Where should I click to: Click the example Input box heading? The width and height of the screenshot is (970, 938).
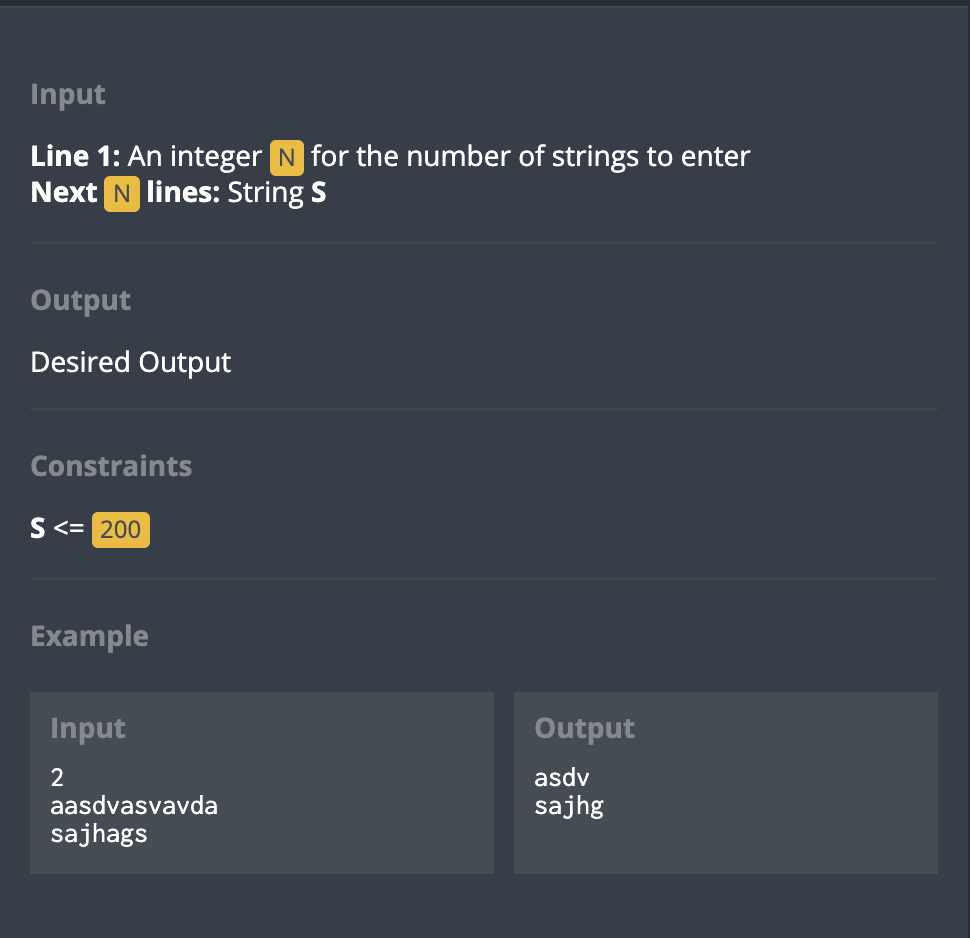[x=88, y=728]
